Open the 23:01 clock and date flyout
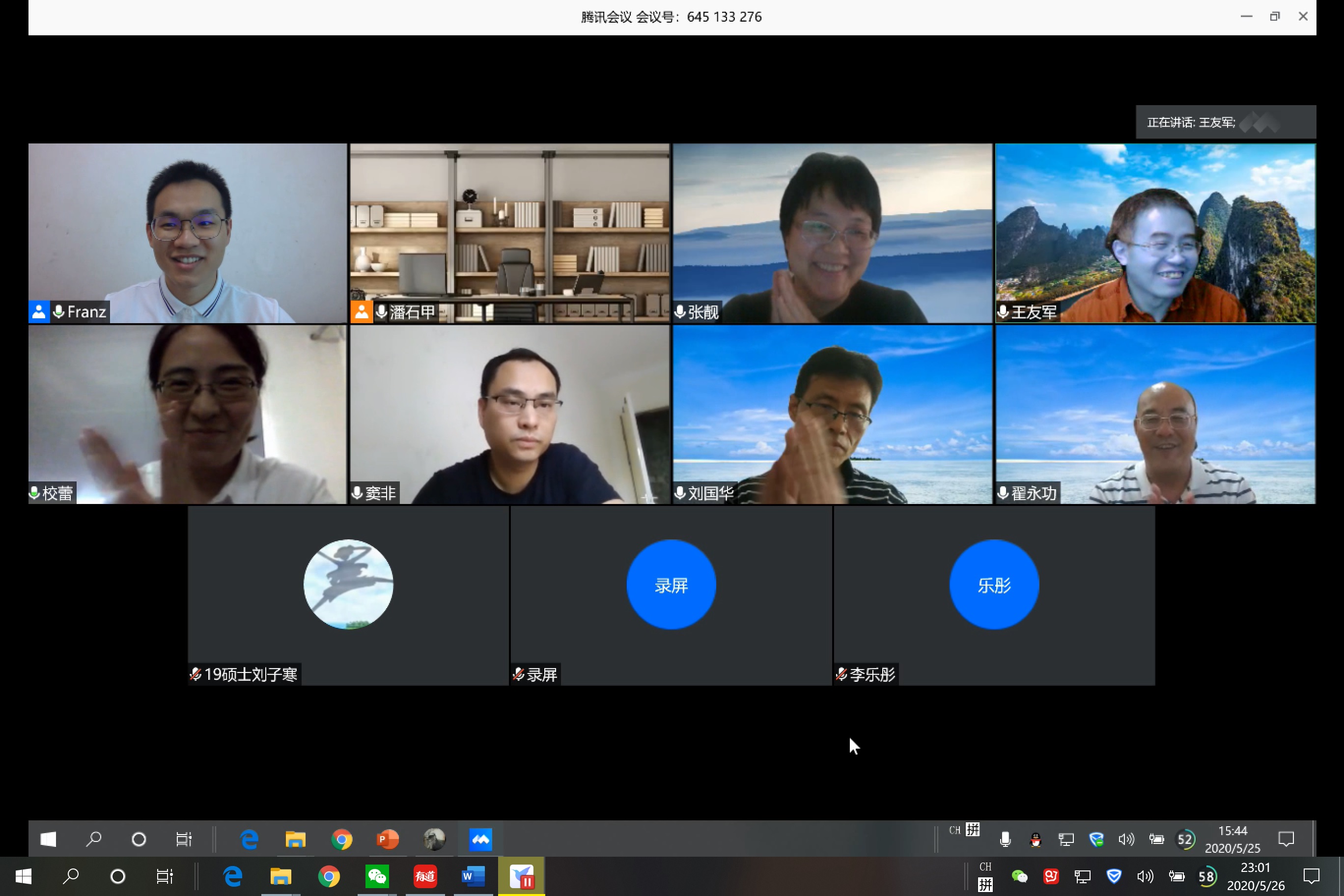This screenshot has width=1344, height=896. pos(1256,876)
